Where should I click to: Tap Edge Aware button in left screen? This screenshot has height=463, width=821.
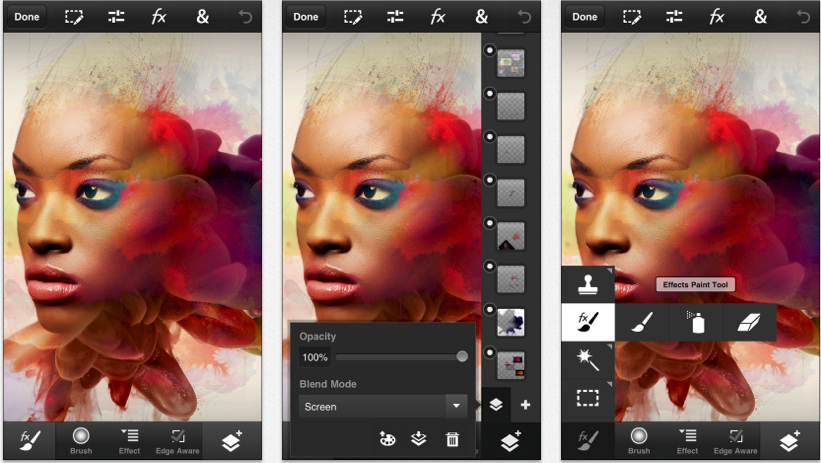pyautogui.click(x=177, y=440)
